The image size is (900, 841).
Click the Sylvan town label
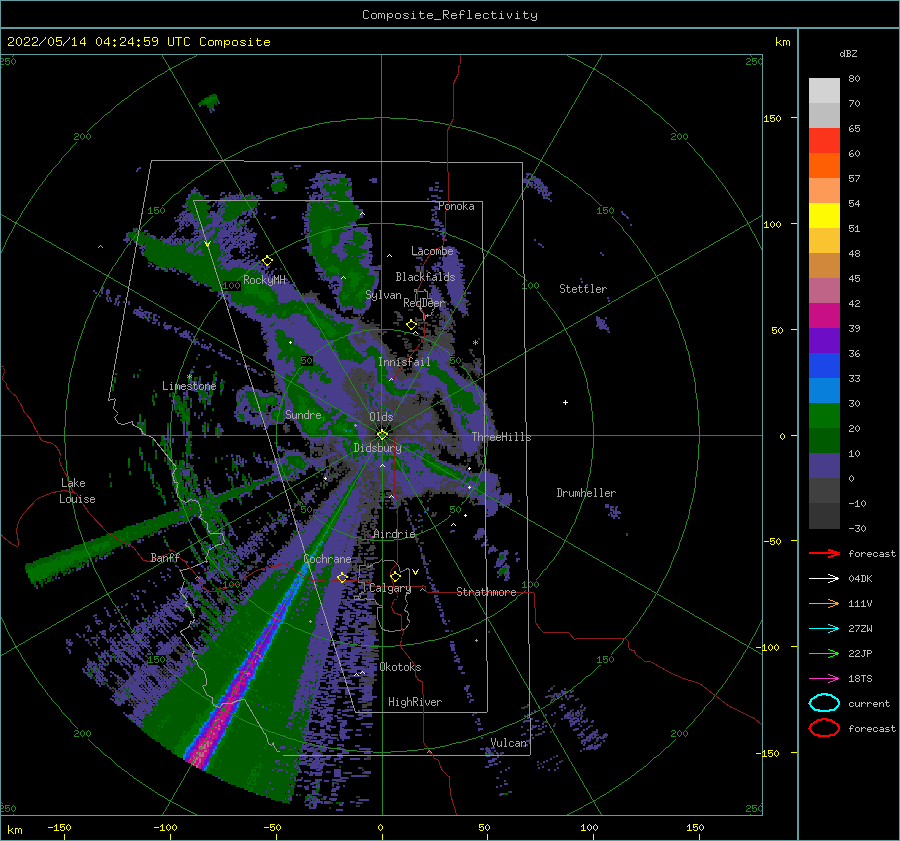tap(383, 296)
